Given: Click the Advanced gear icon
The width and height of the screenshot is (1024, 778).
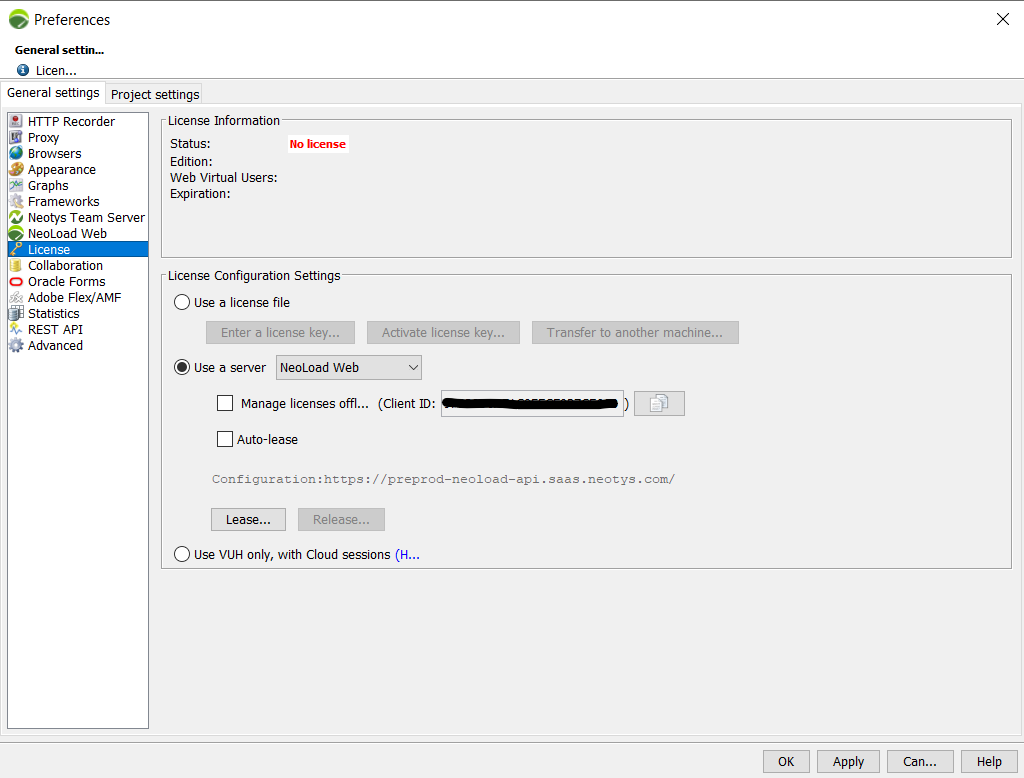Looking at the screenshot, I should point(16,346).
